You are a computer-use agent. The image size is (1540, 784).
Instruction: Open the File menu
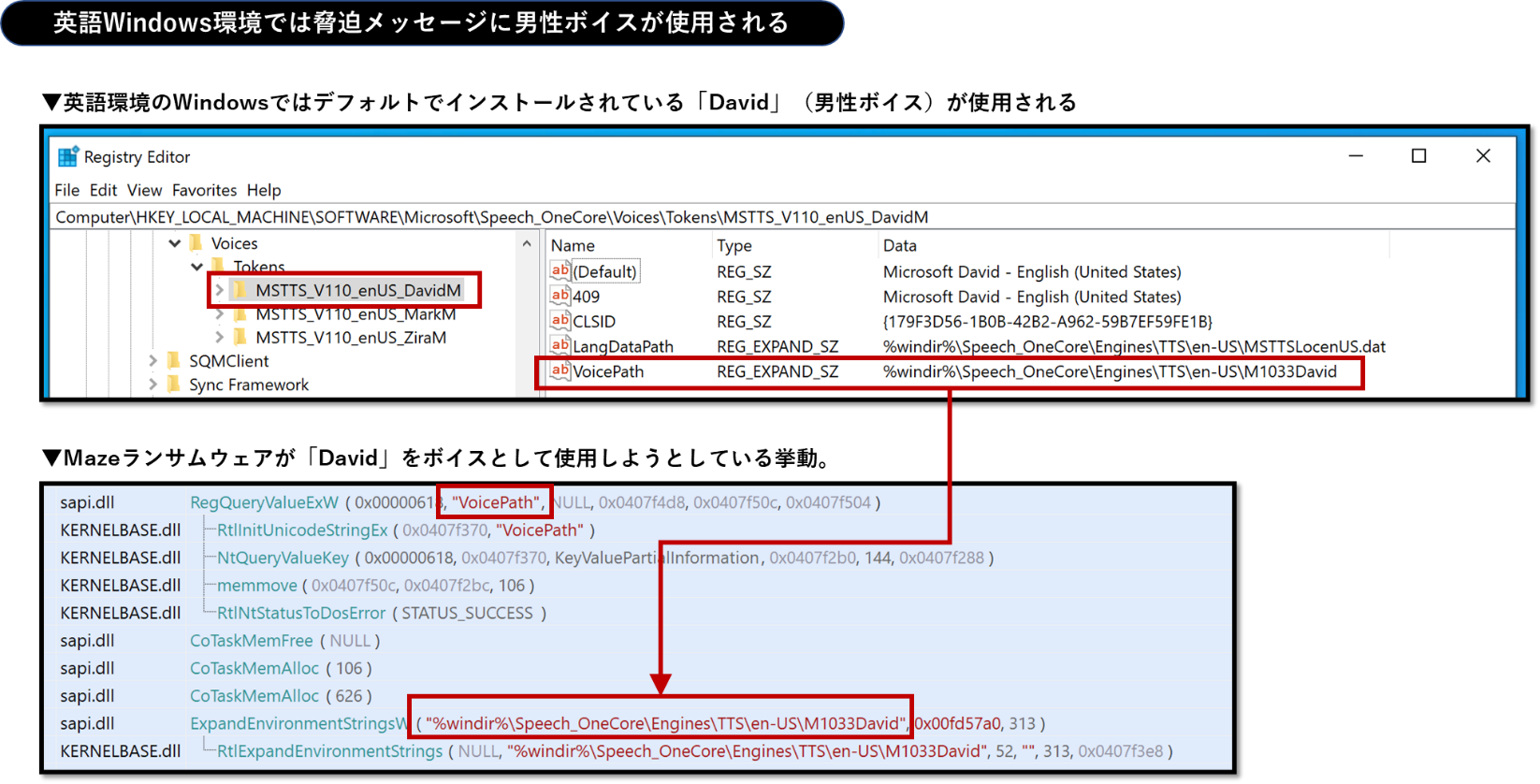pos(66,190)
